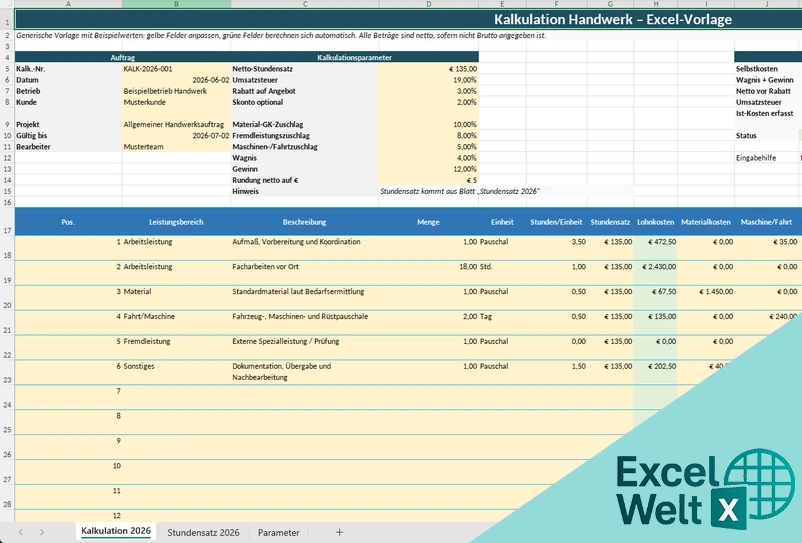Select the Facharbeiten vor Ort cell
The width and height of the screenshot is (802, 543).
(x=305, y=273)
